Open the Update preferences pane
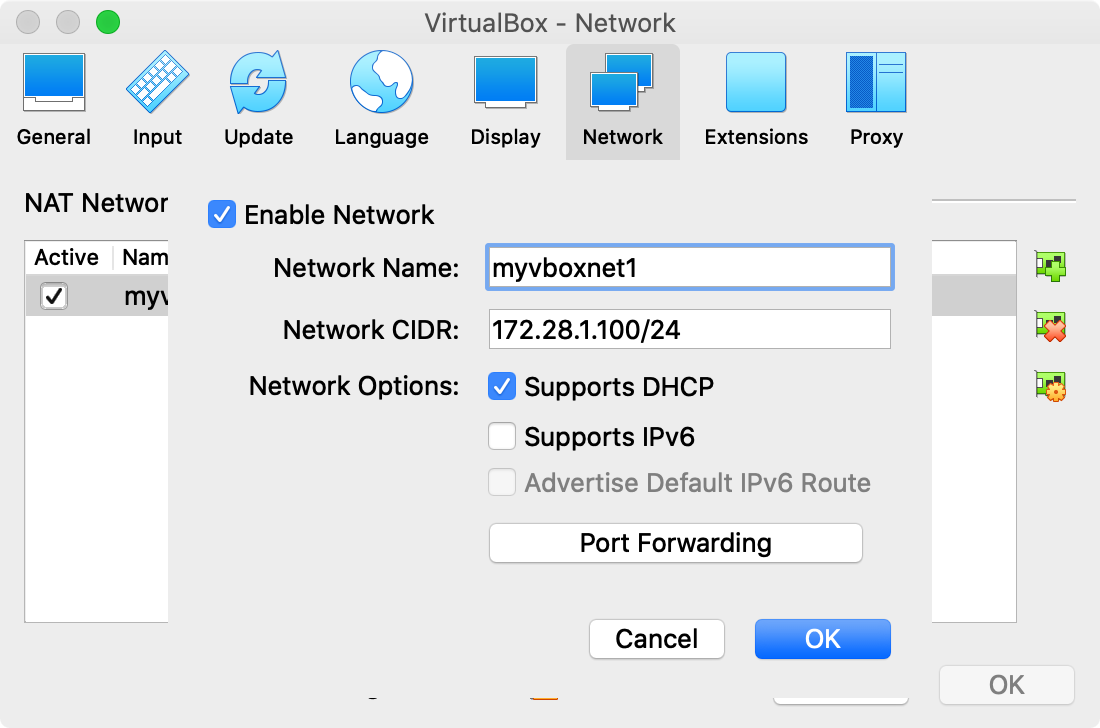 [258, 100]
